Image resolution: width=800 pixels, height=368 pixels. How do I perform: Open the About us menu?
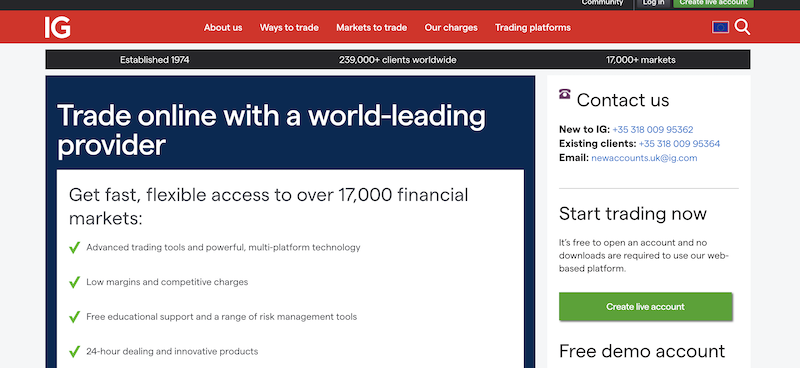point(223,28)
